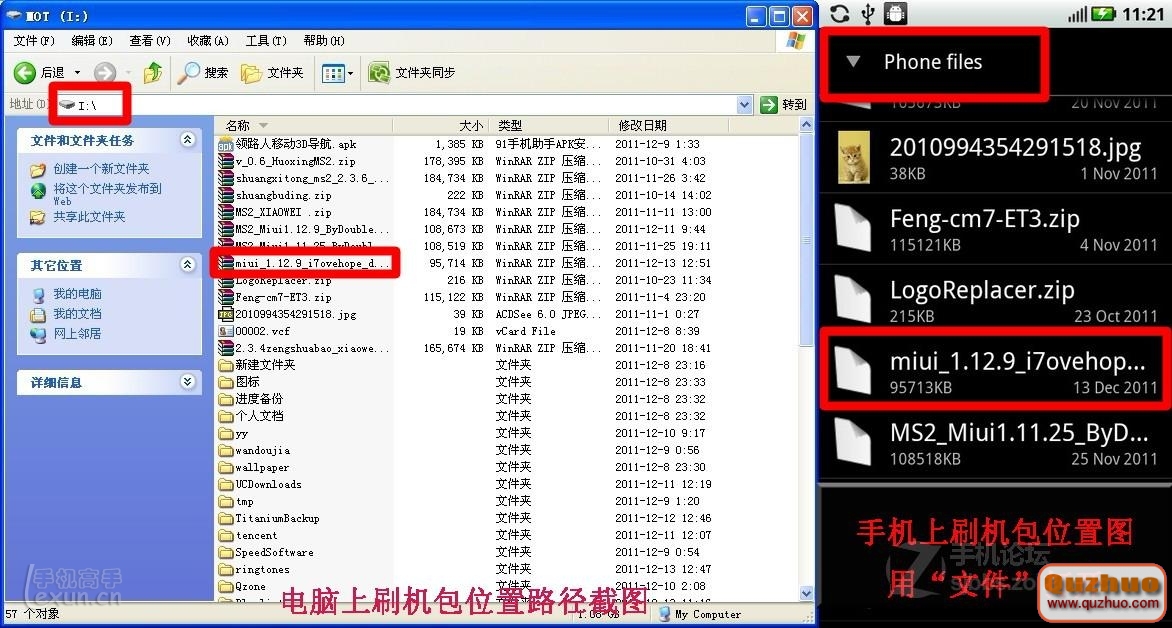Open the Edit (编辑) menu
The image size is (1172, 628).
tap(92, 40)
